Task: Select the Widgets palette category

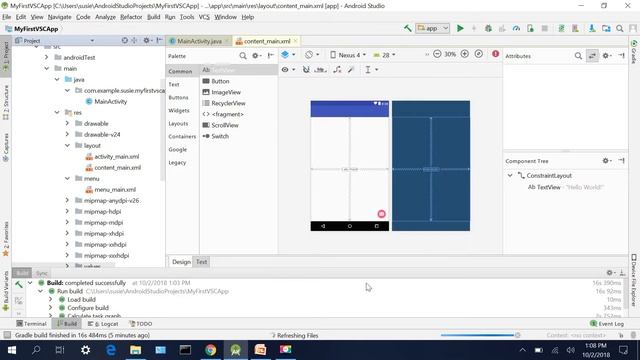Action: 179,110
